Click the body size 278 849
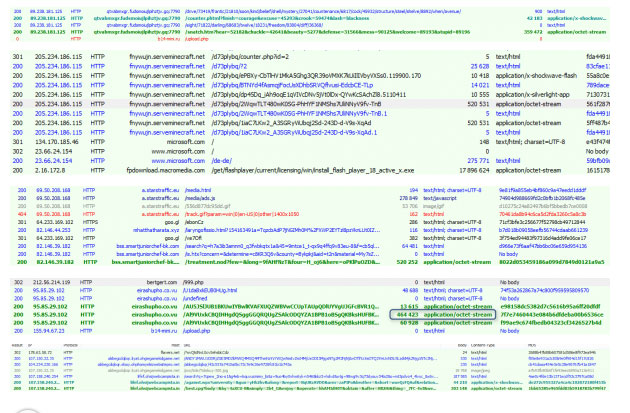630x413 pixels. (x=409, y=198)
